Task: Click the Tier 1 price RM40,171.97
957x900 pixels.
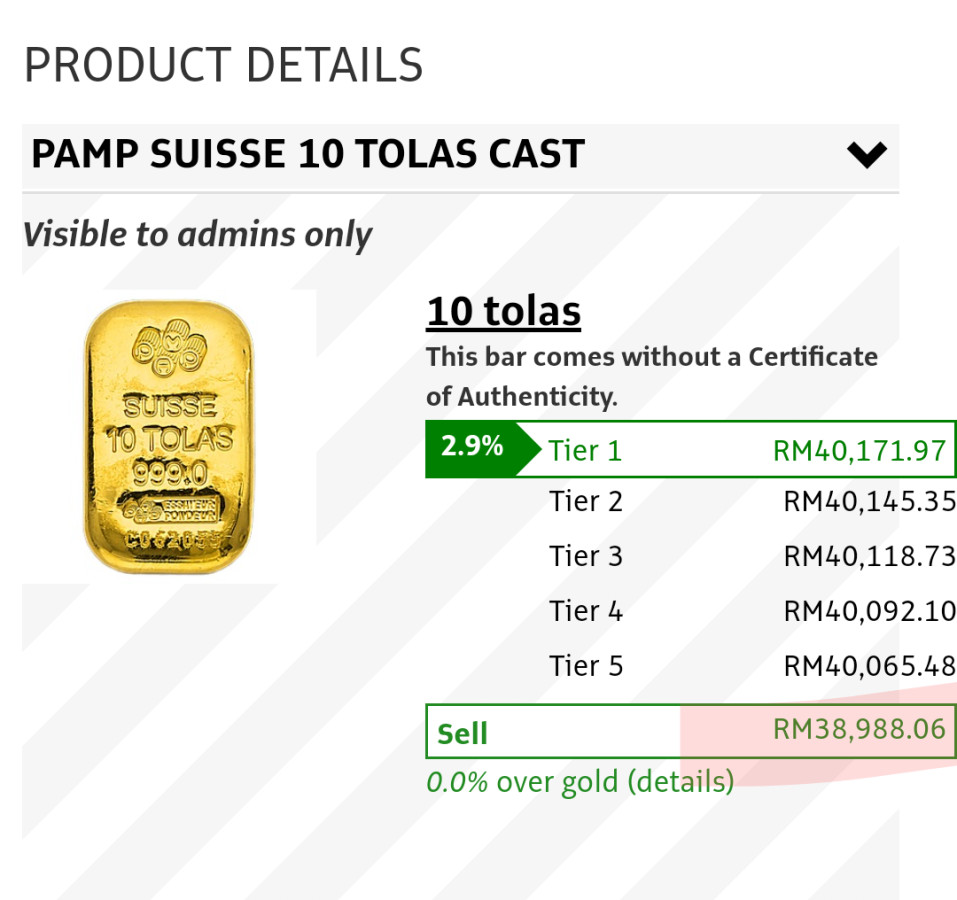Action: click(859, 450)
